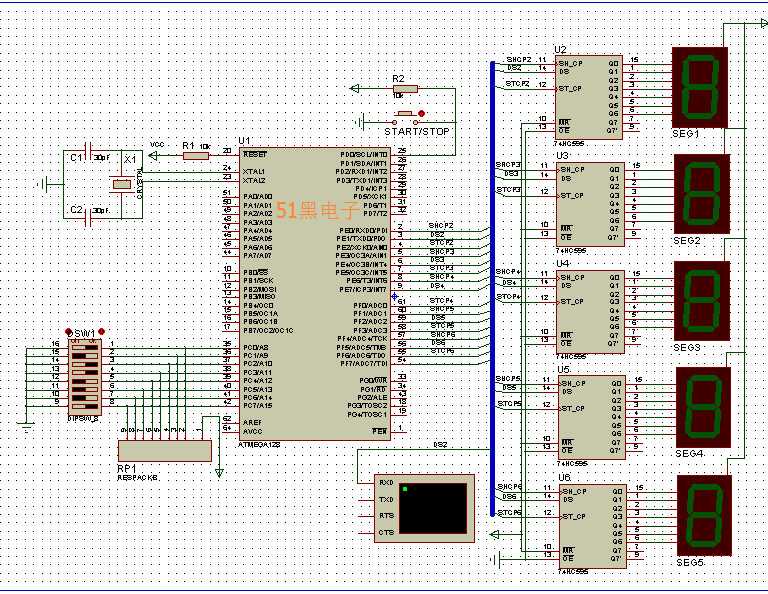768x594 pixels.
Task: Toggle DSW1 DIP switch position 3
Action: click(85, 364)
